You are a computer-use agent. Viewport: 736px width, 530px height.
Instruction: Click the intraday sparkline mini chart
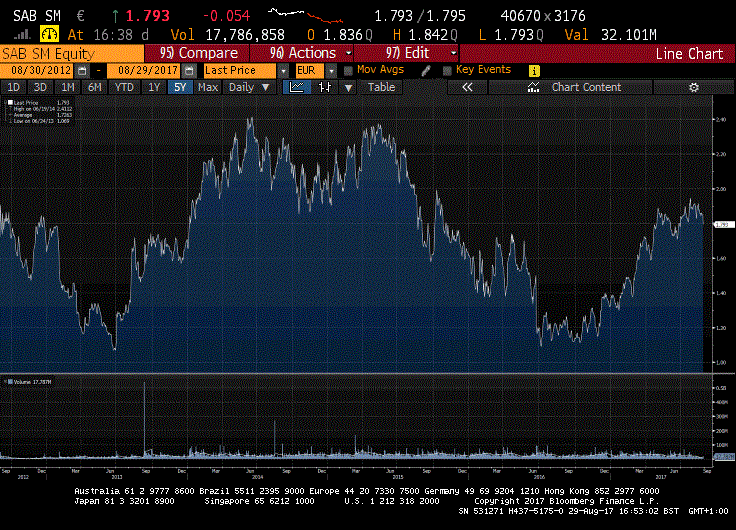coord(306,15)
